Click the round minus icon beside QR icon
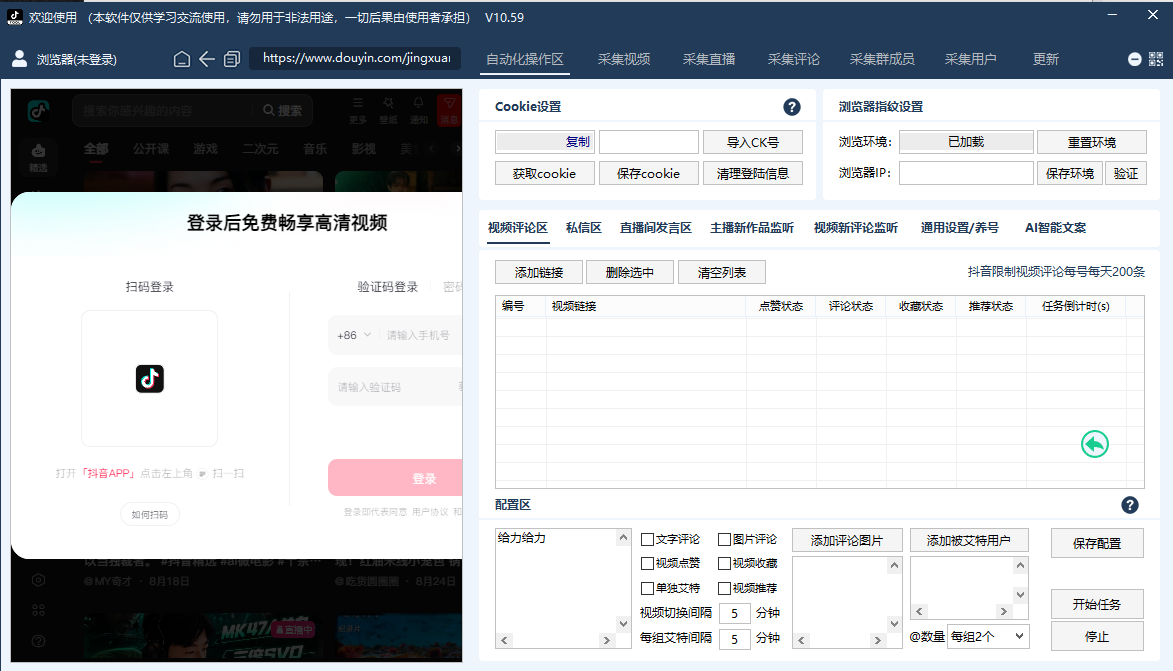 pyautogui.click(x=1134, y=59)
